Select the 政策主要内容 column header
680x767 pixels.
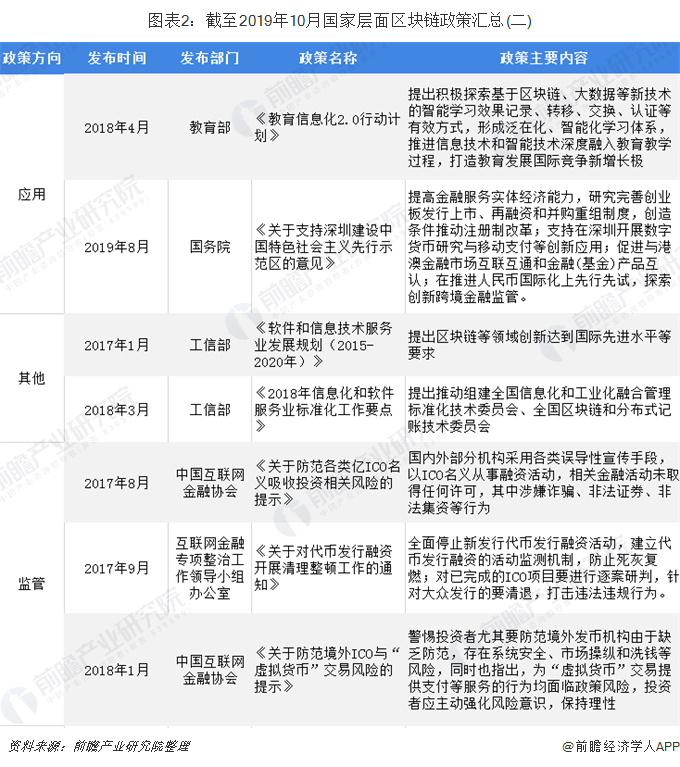543,58
